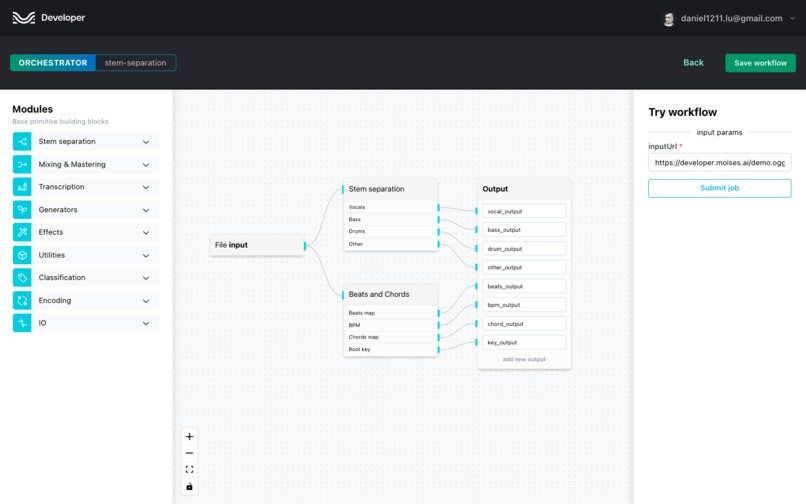Zoom out the canvas with minus icon
Image resolution: width=806 pixels, height=504 pixels.
189,453
